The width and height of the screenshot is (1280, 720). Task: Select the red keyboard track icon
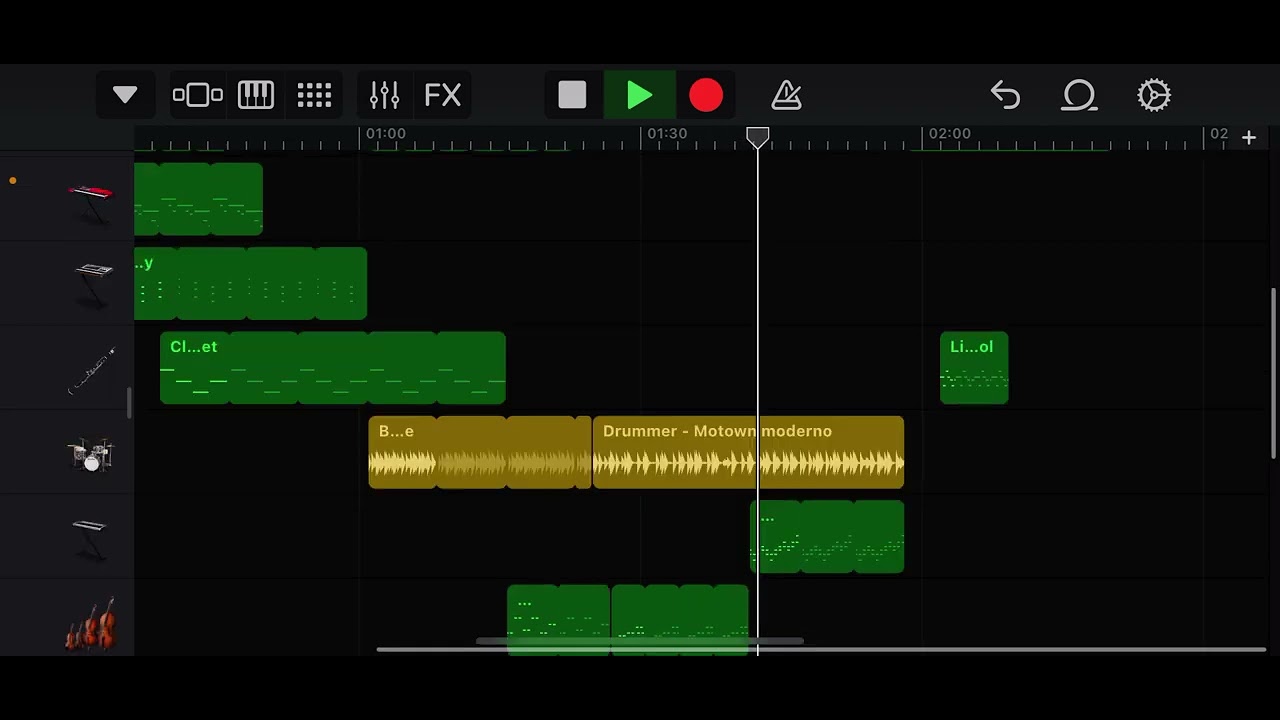(91, 203)
